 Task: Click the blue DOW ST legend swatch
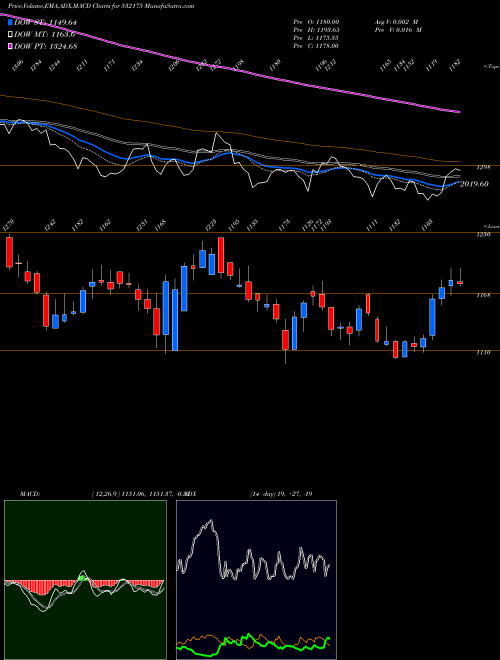point(10,22)
